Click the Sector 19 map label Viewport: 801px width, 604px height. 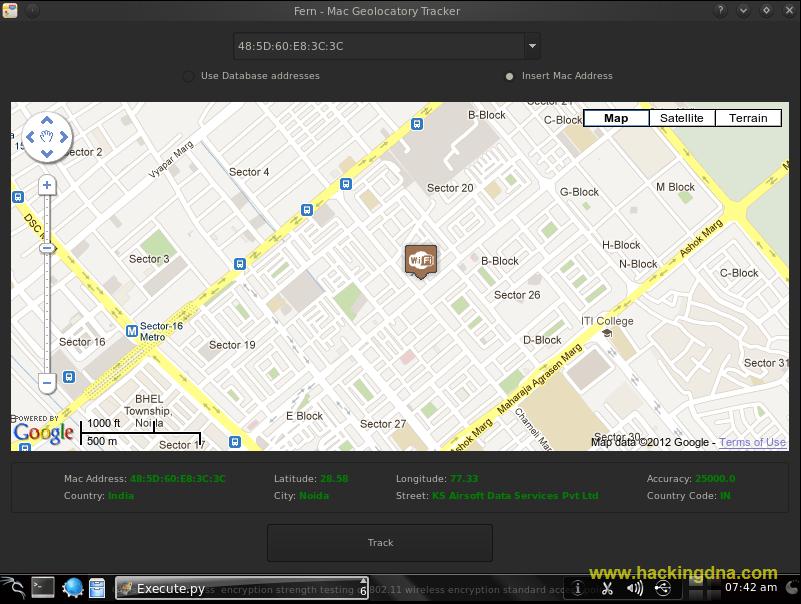[x=232, y=345]
